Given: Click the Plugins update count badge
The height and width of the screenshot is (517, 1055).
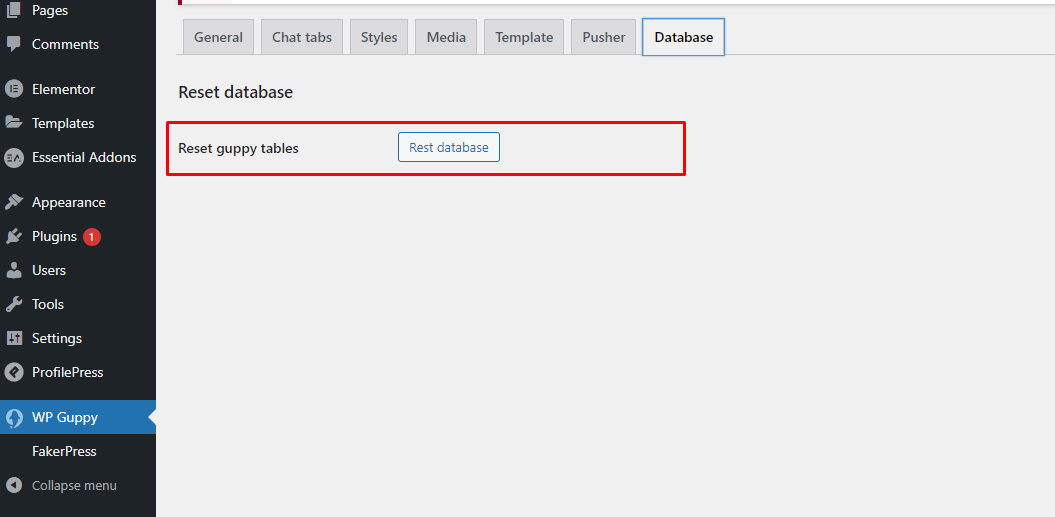Looking at the screenshot, I should 92,237.
